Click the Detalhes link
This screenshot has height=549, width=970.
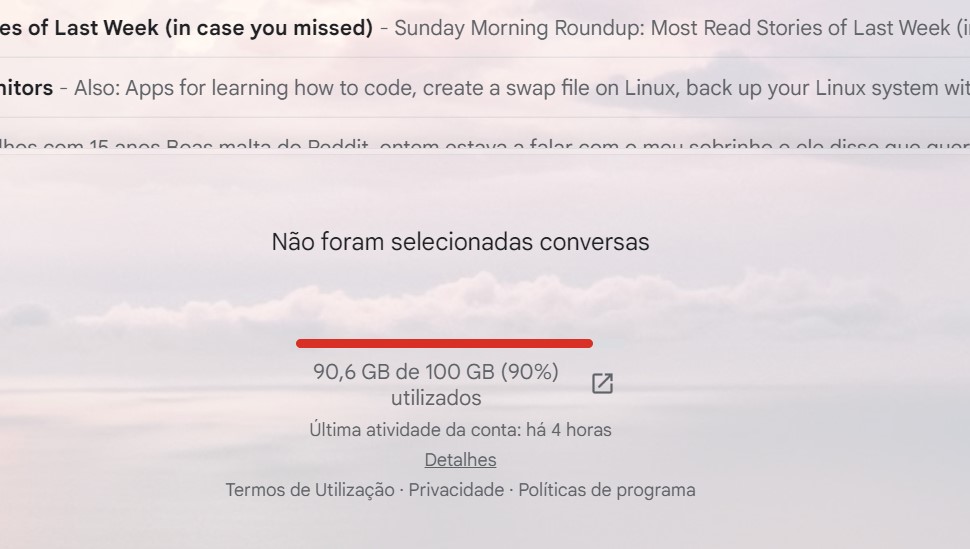click(x=460, y=460)
